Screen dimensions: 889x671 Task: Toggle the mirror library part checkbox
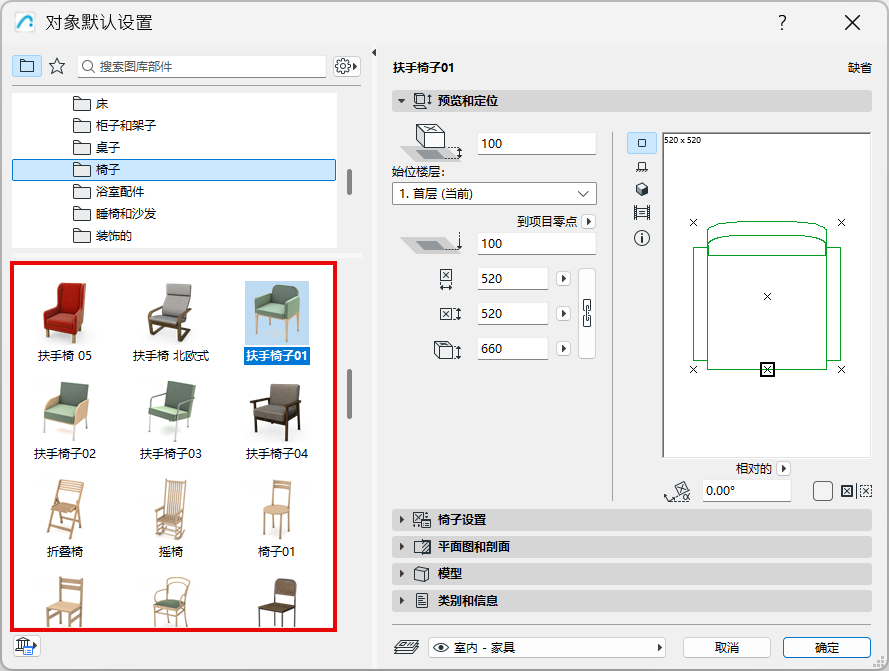point(822,491)
